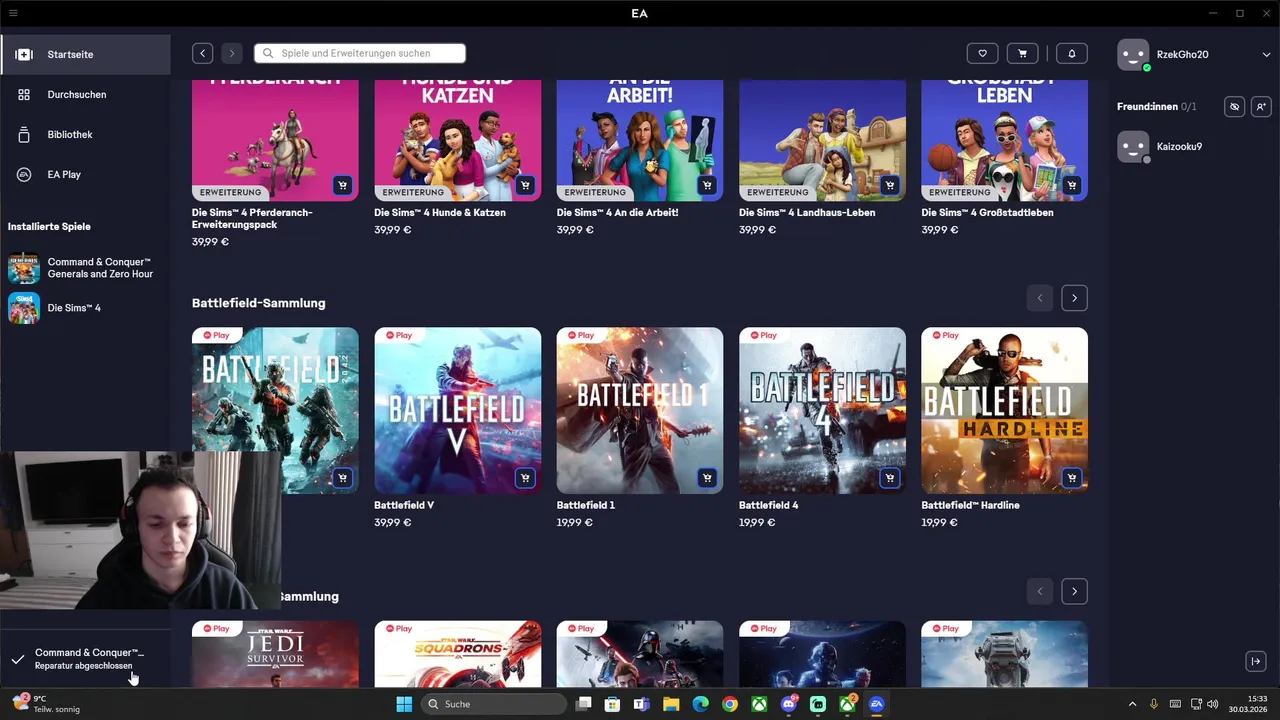The height and width of the screenshot is (720, 1280).
Task: Click Command & Conquer Reparatur abgeschlossen notification
Action: coord(85,658)
